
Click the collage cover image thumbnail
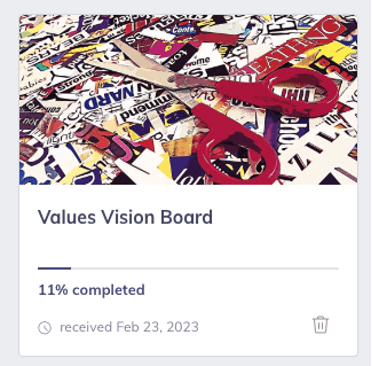188,100
